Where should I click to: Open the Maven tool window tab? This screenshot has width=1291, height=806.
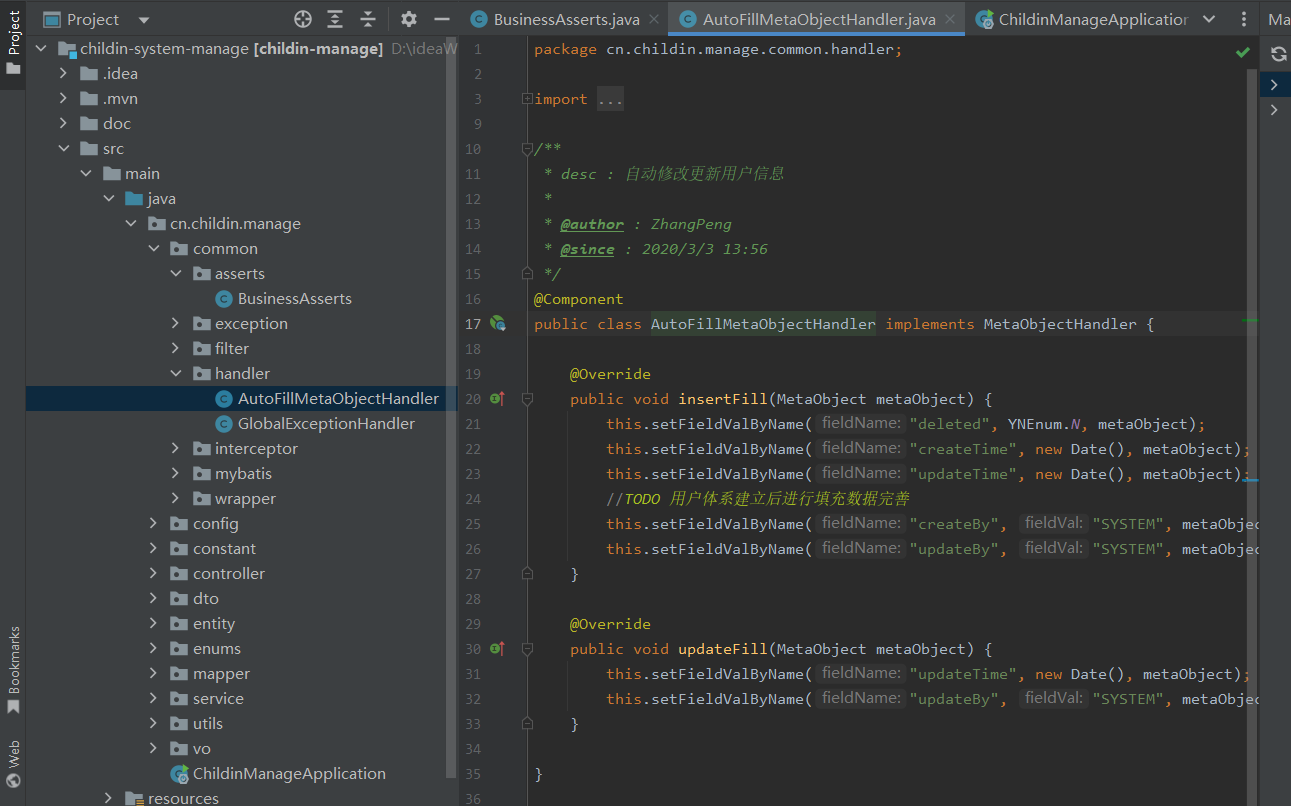point(1278,19)
